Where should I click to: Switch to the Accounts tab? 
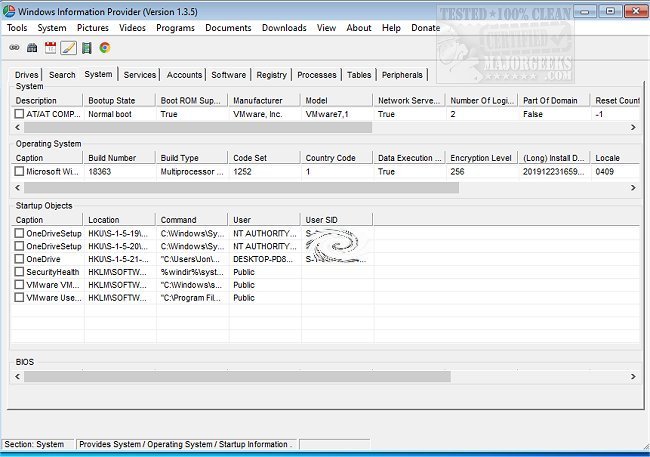pyautogui.click(x=184, y=75)
